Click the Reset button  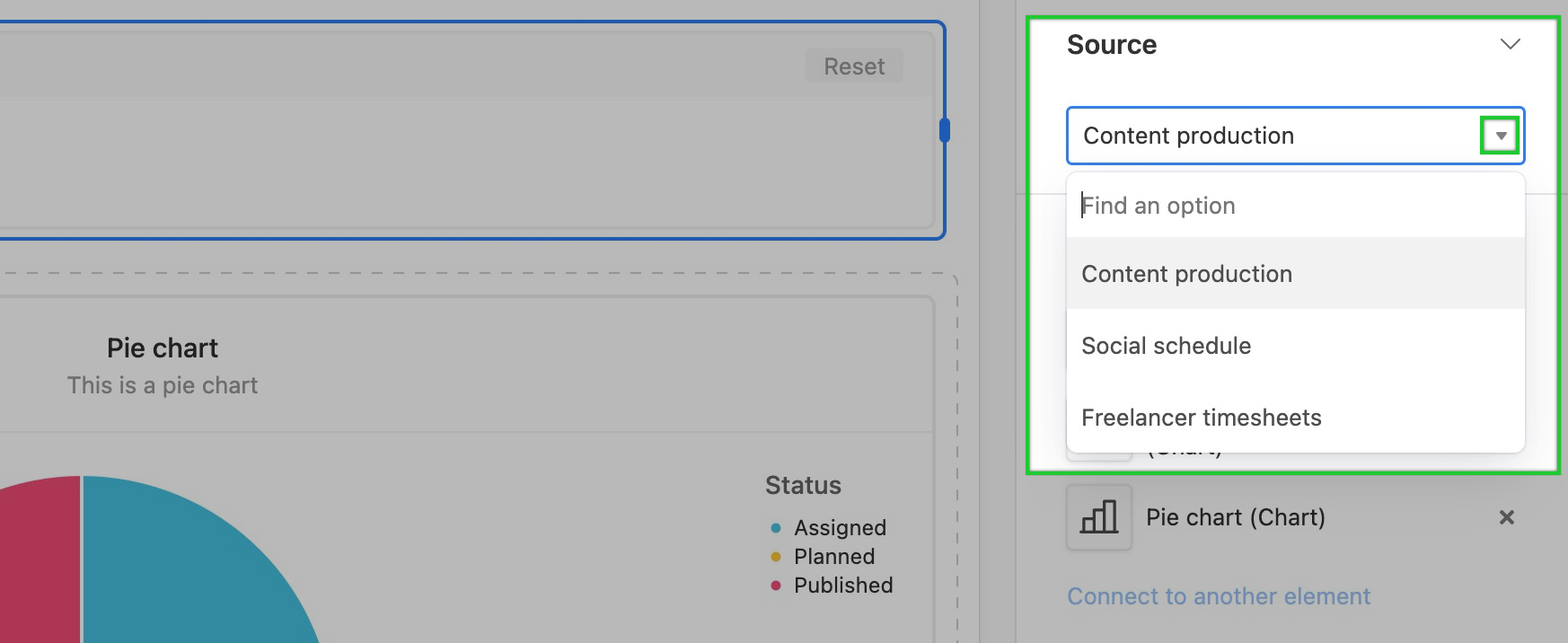coord(854,66)
